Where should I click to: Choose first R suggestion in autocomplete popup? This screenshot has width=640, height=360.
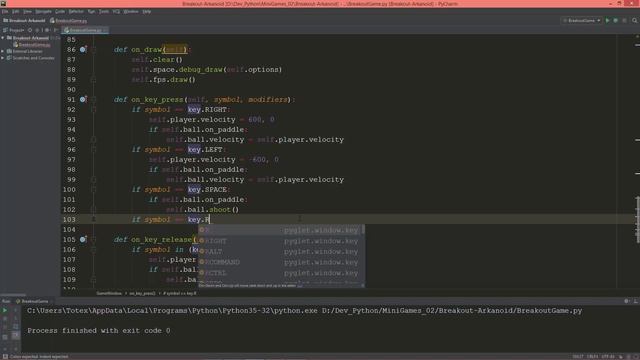[x=281, y=230]
